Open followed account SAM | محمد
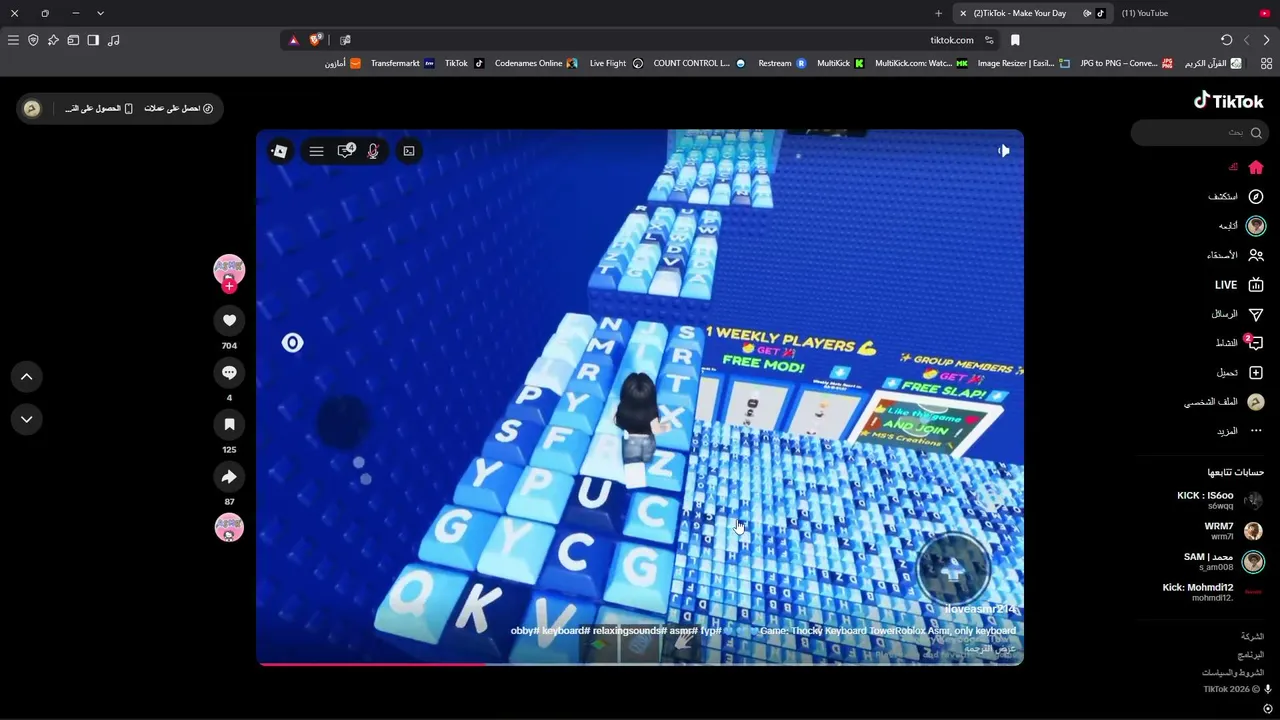Viewport: 1280px width, 720px height. [x=1224, y=561]
